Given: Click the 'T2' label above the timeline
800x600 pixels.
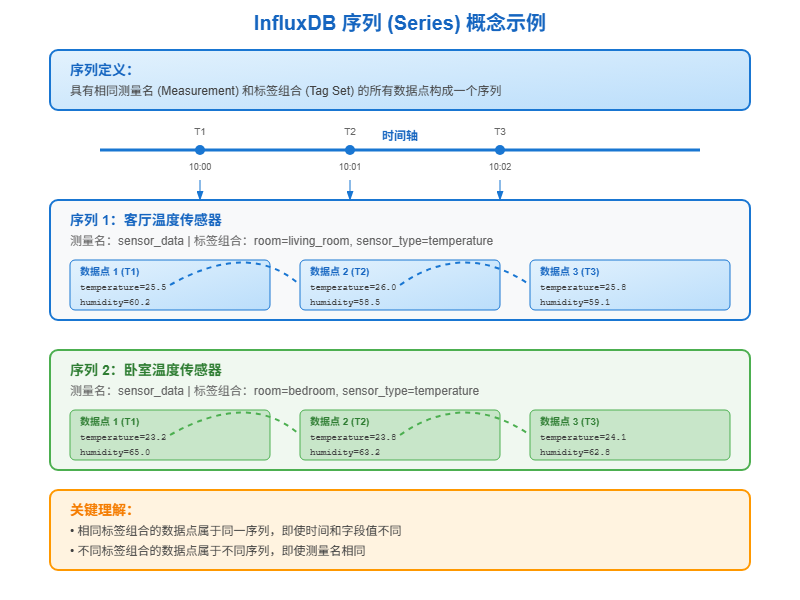Looking at the screenshot, I should click(x=350, y=132).
